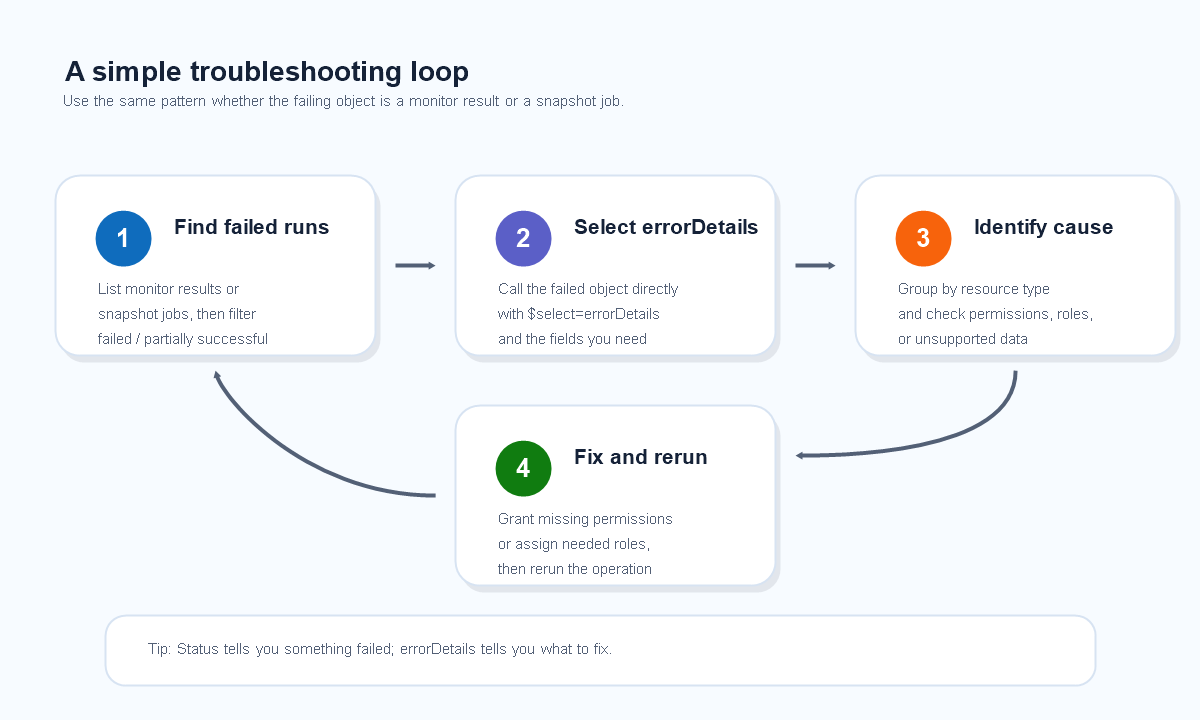Click 'Group by resource type' text
This screenshot has height=720, width=1200.
coord(974,289)
